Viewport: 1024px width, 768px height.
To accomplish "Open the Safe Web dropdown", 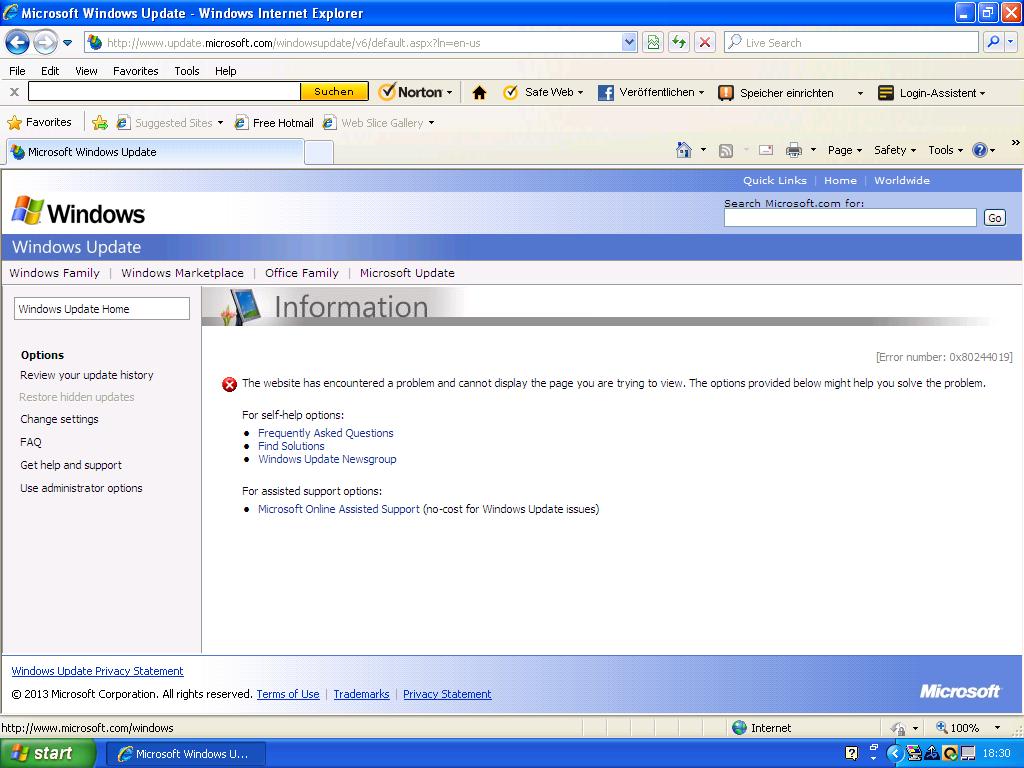I will [x=543, y=92].
